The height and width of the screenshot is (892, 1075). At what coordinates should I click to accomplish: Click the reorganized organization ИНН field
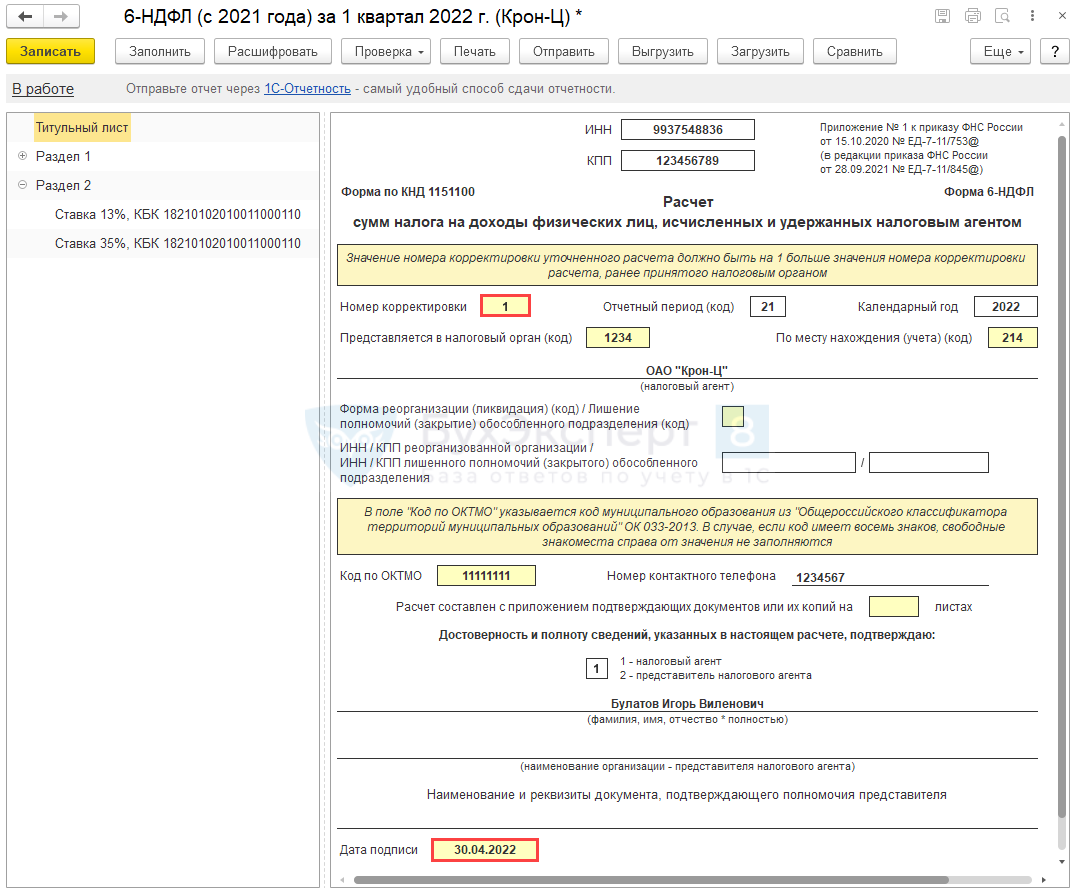788,463
